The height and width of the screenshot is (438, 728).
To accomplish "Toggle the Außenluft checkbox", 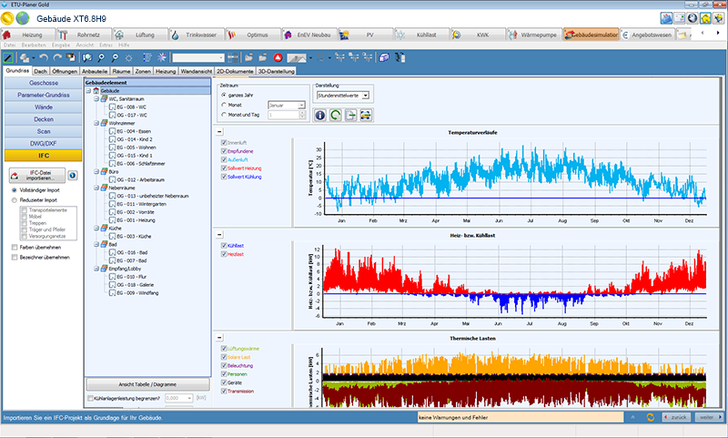I will (222, 159).
